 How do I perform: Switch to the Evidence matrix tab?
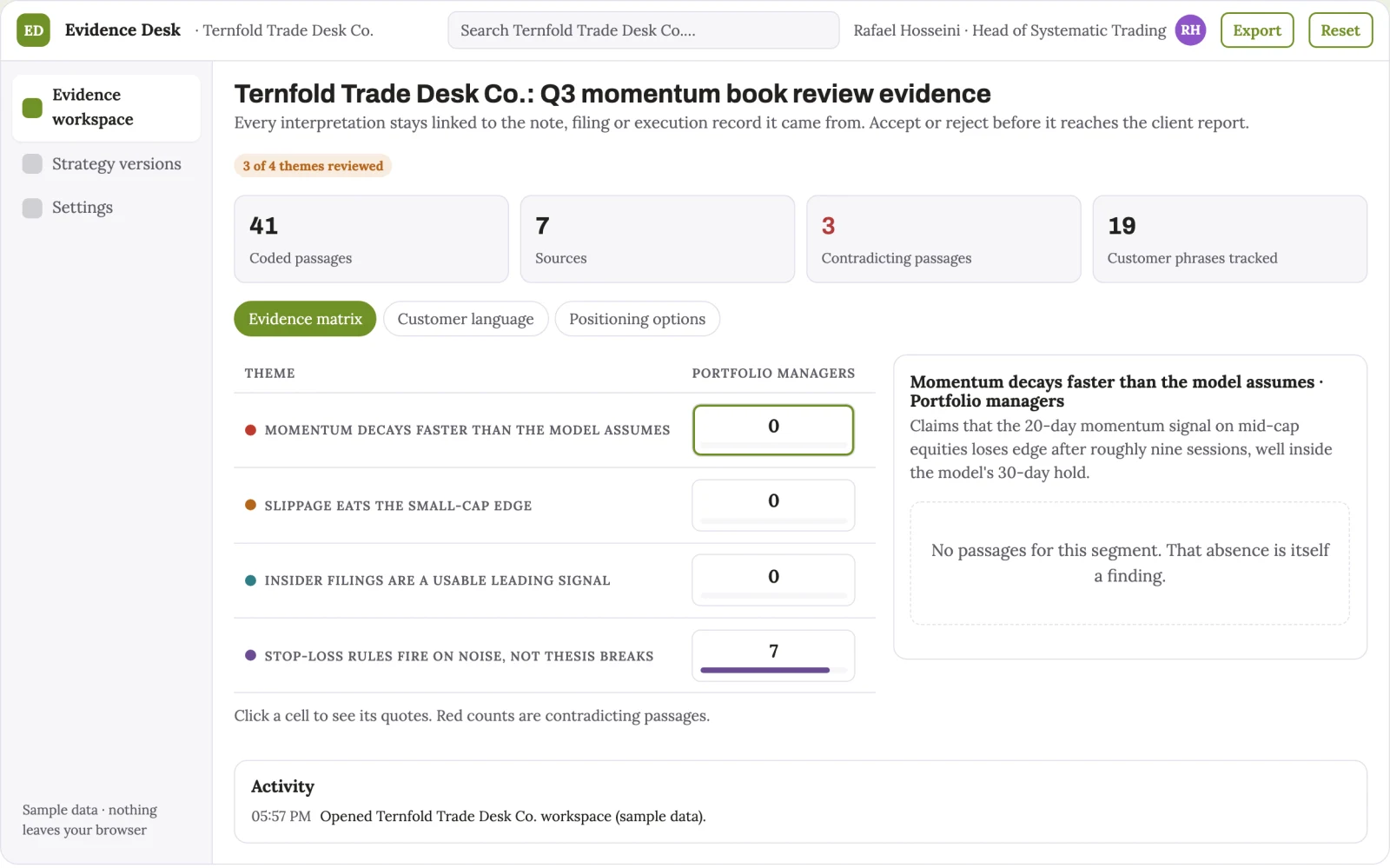tap(305, 319)
